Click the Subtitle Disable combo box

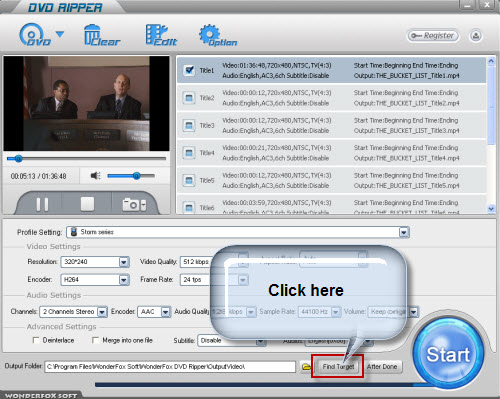[231, 341]
